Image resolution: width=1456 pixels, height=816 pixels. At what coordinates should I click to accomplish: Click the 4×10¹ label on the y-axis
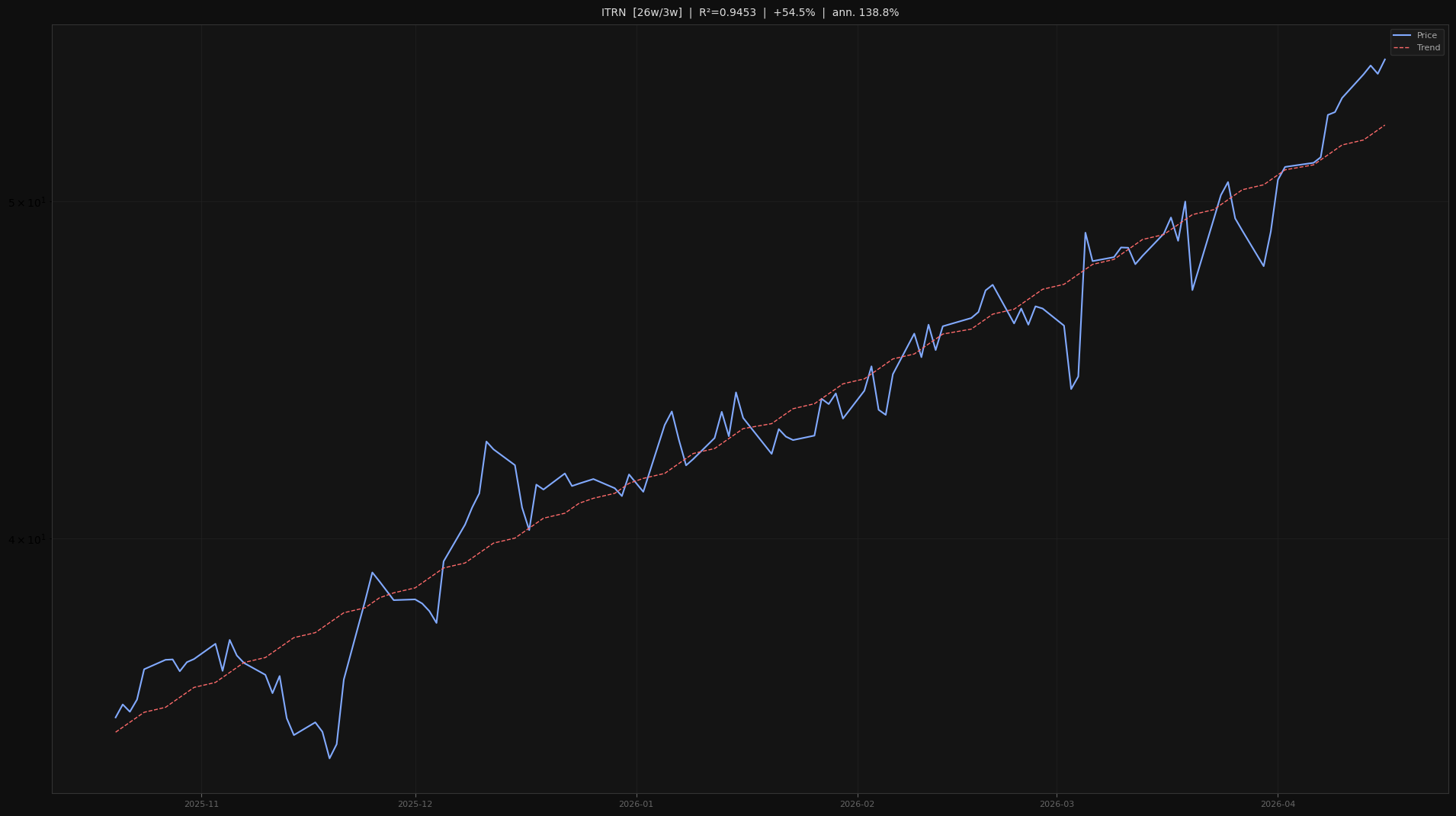click(x=28, y=538)
